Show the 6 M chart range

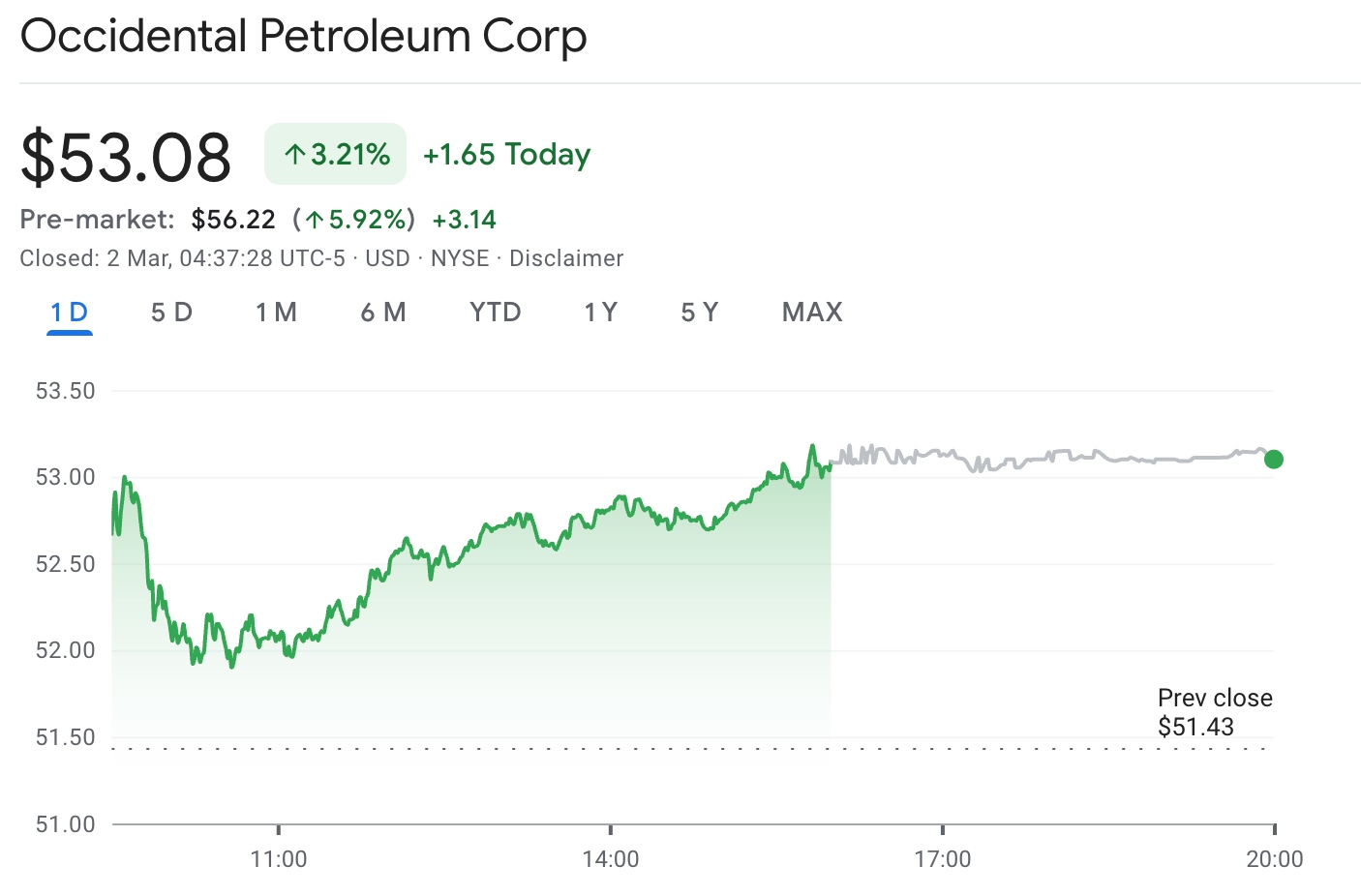coord(383,313)
